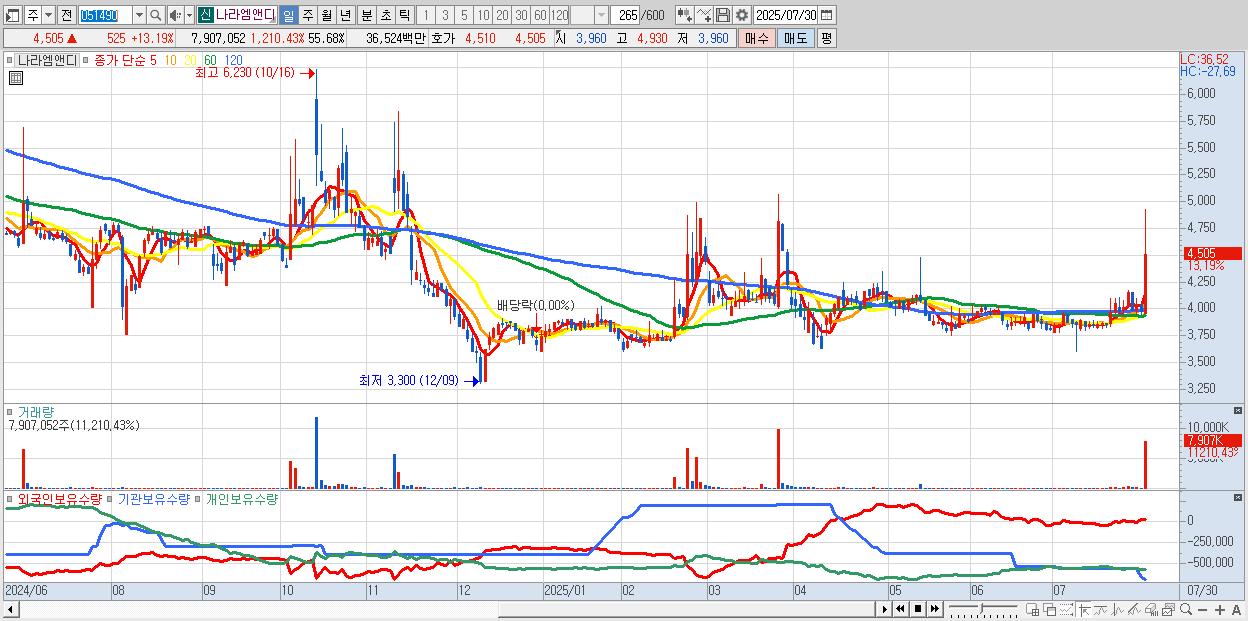Click the grid icon under the chart title

[14, 78]
